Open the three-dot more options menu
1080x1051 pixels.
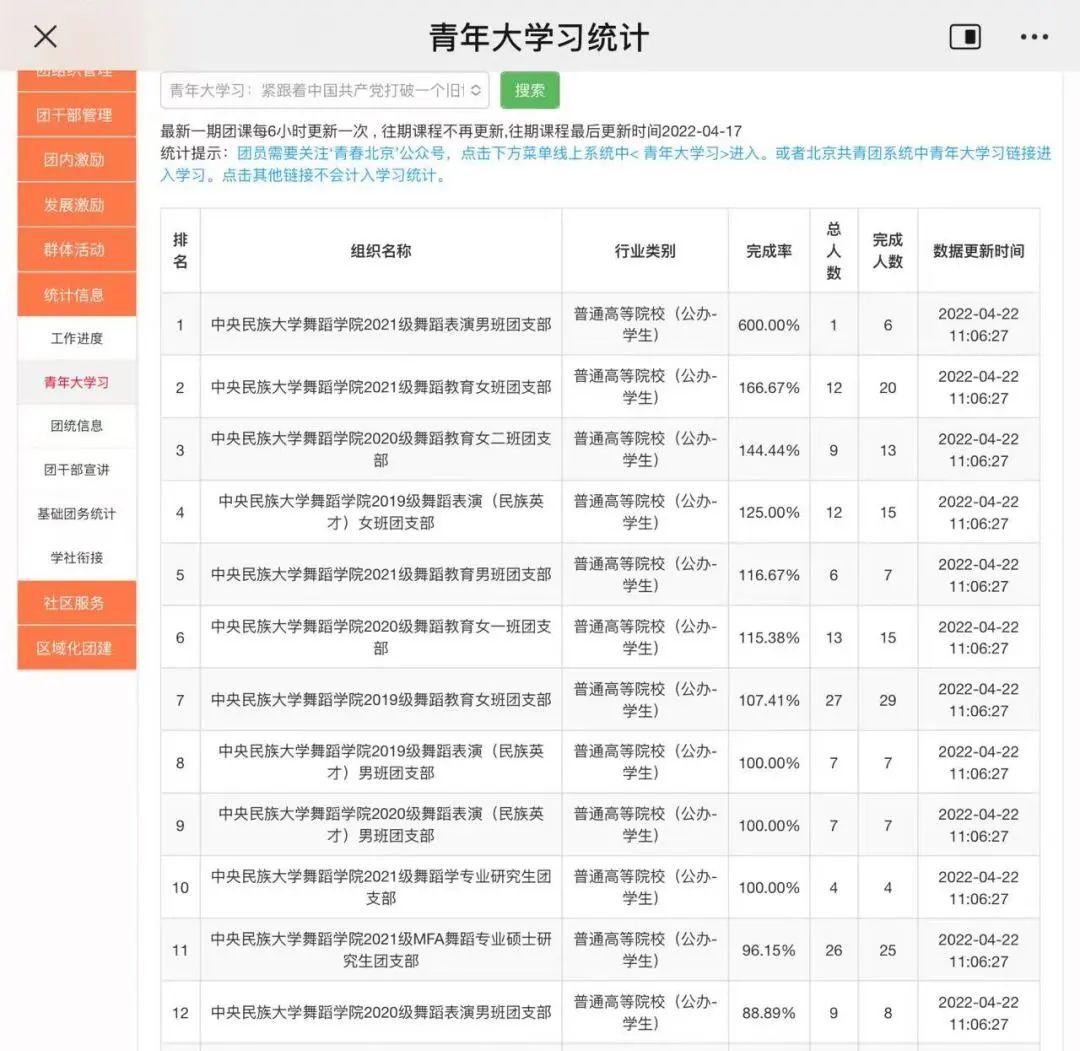click(1034, 37)
